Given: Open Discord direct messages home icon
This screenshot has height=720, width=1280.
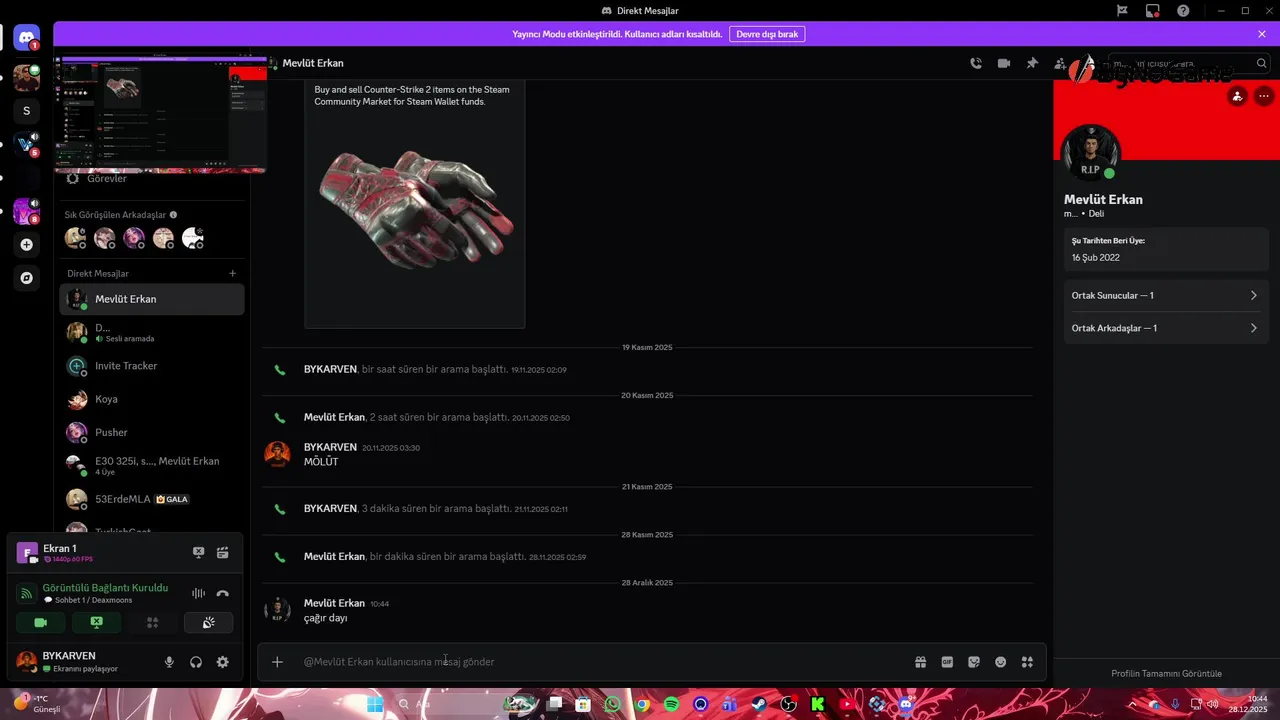Looking at the screenshot, I should coord(26,39).
